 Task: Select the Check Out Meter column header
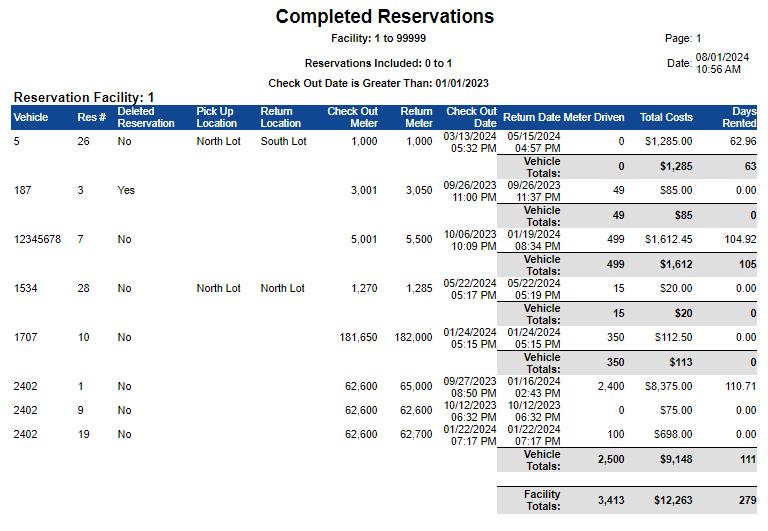(x=352, y=117)
